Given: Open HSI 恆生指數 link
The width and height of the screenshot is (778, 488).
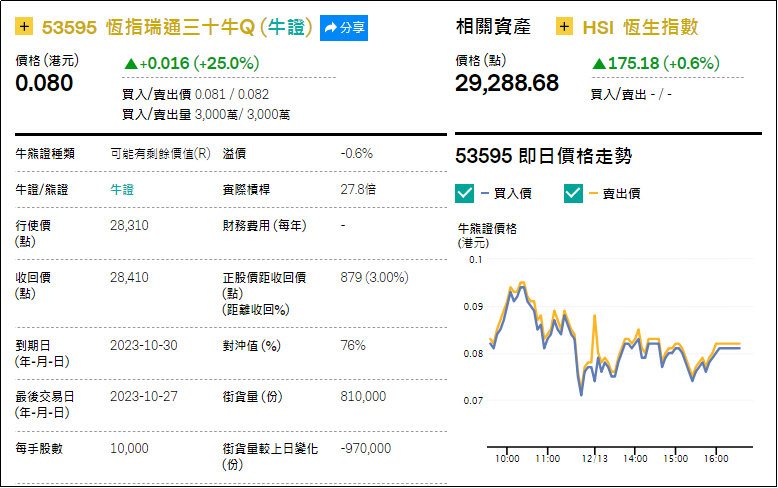Looking at the screenshot, I should pos(641,27).
